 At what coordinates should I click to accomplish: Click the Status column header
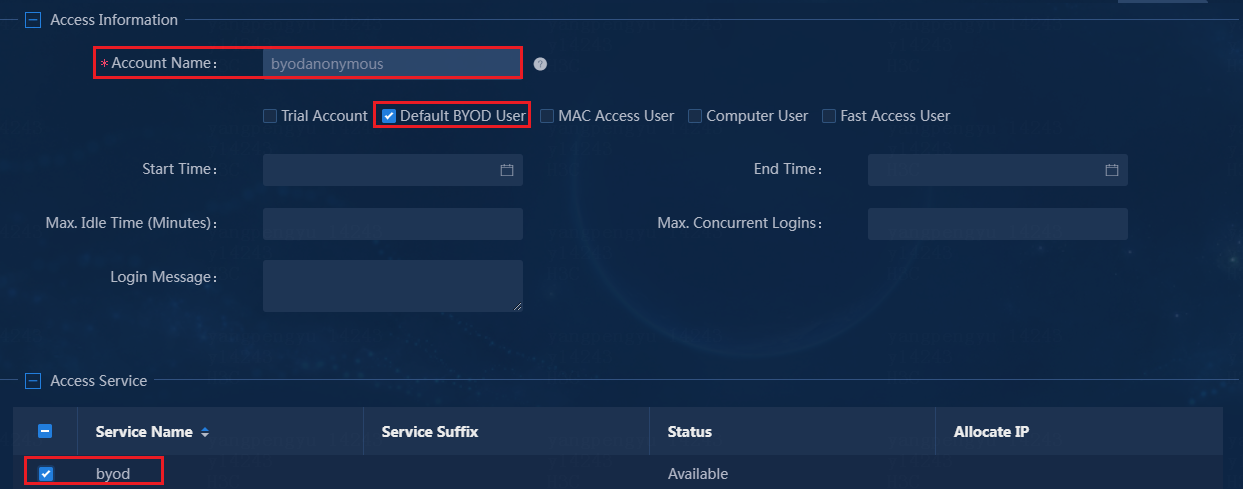(690, 432)
